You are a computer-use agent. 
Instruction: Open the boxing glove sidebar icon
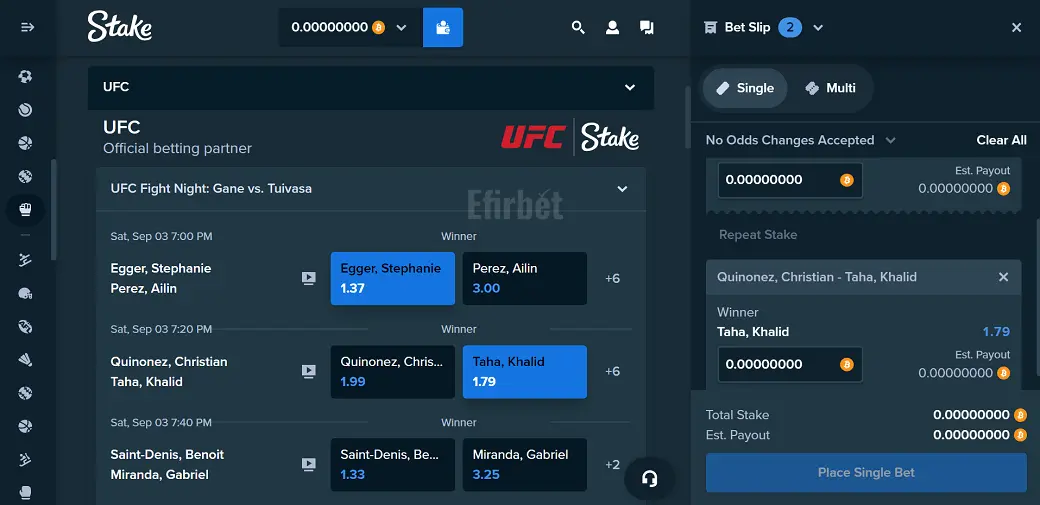(25, 492)
